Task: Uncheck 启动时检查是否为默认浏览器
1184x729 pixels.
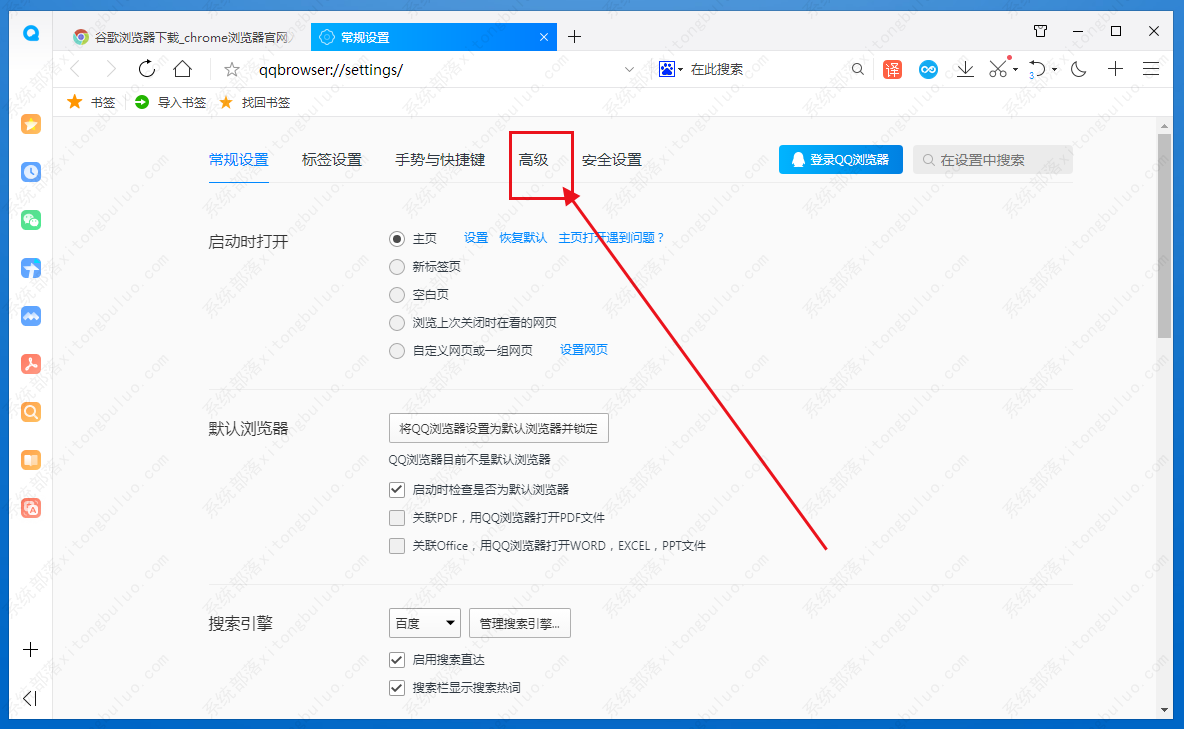Action: point(397,490)
